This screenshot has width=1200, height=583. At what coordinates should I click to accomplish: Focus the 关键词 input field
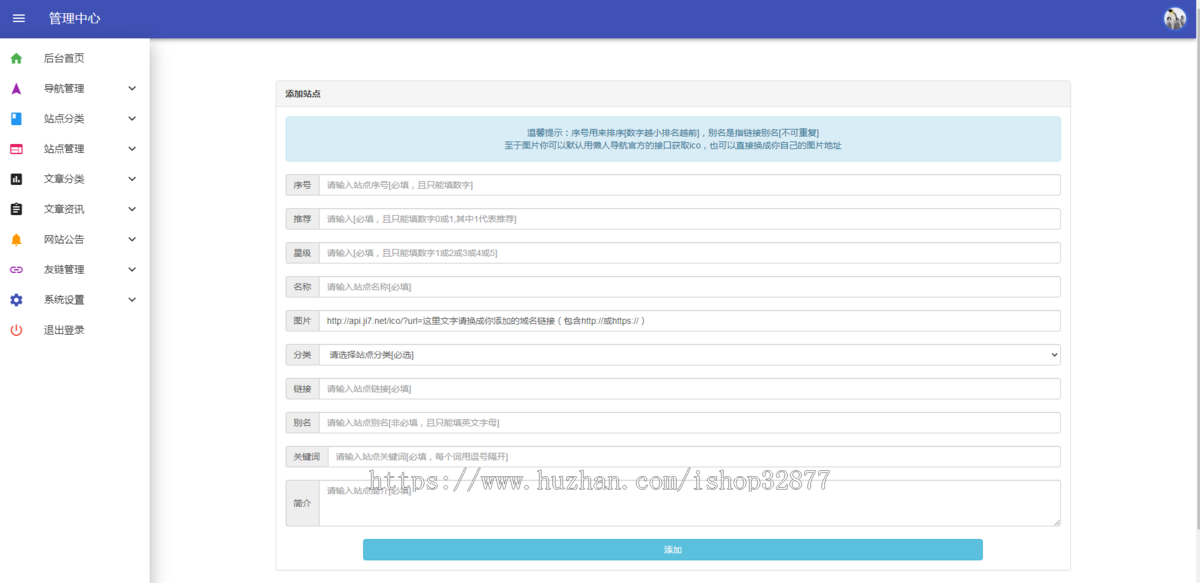(x=694, y=457)
